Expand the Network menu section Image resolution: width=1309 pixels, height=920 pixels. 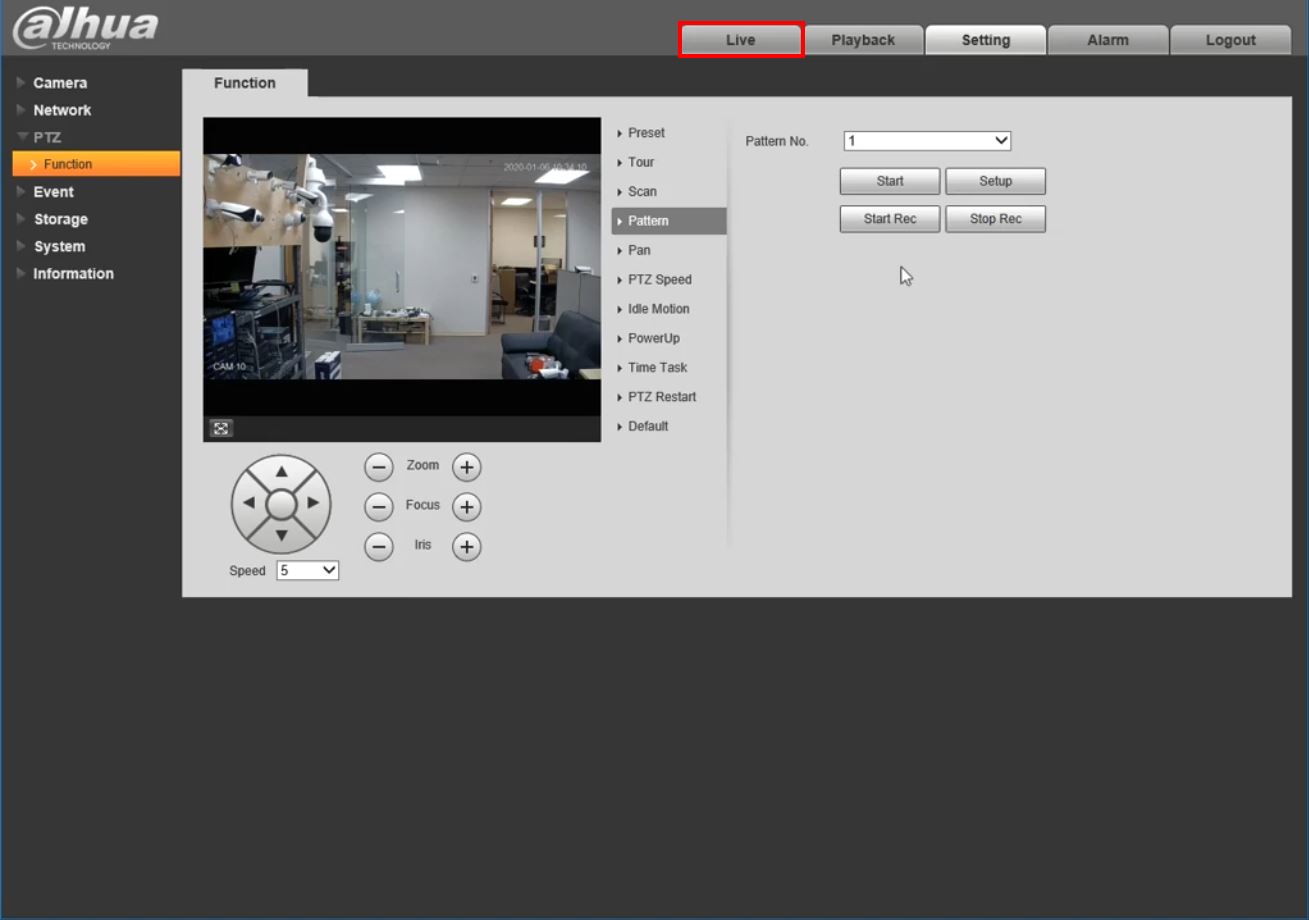tap(62, 110)
